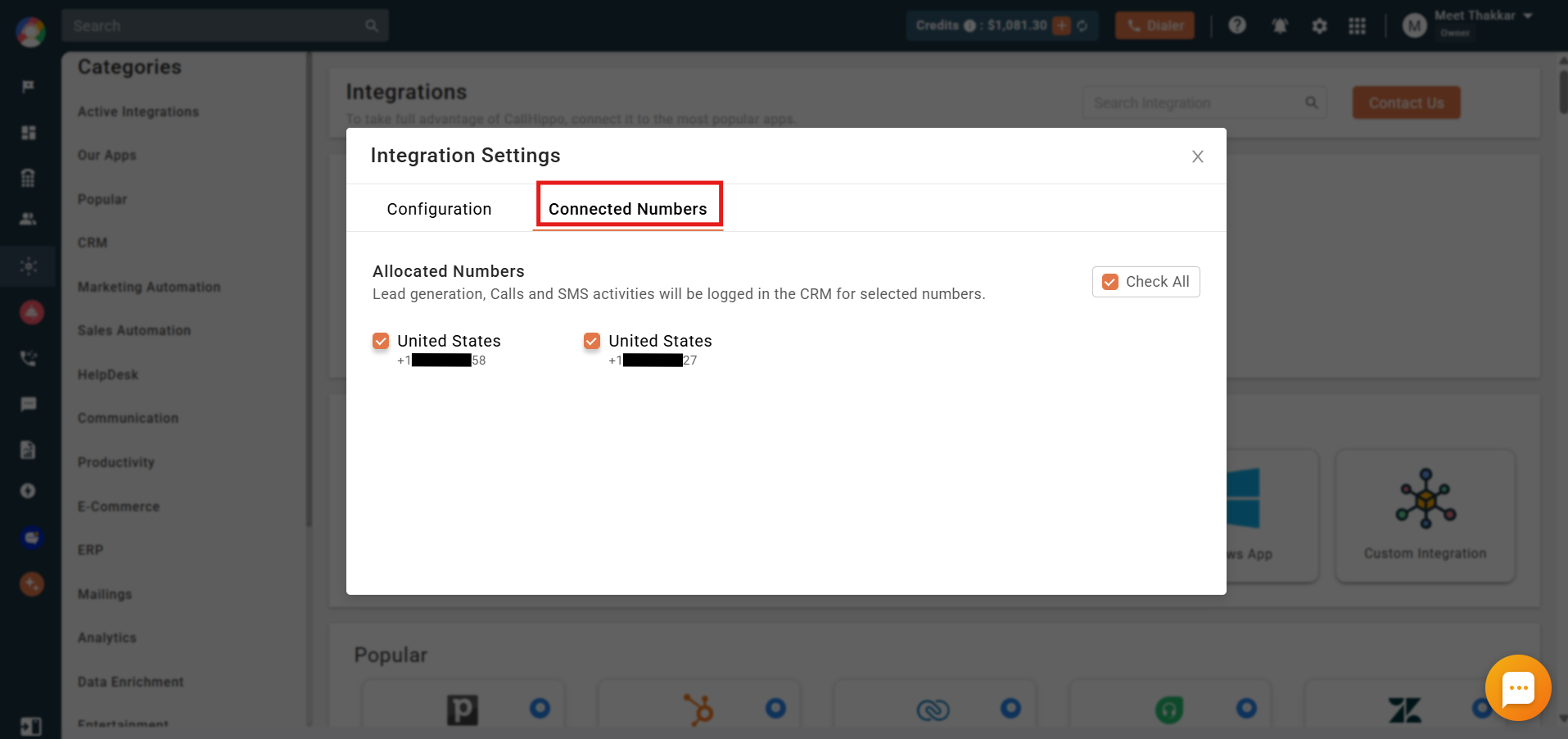Uncheck the United States number ending in 27
This screenshot has width=1568, height=739.
pyautogui.click(x=592, y=341)
